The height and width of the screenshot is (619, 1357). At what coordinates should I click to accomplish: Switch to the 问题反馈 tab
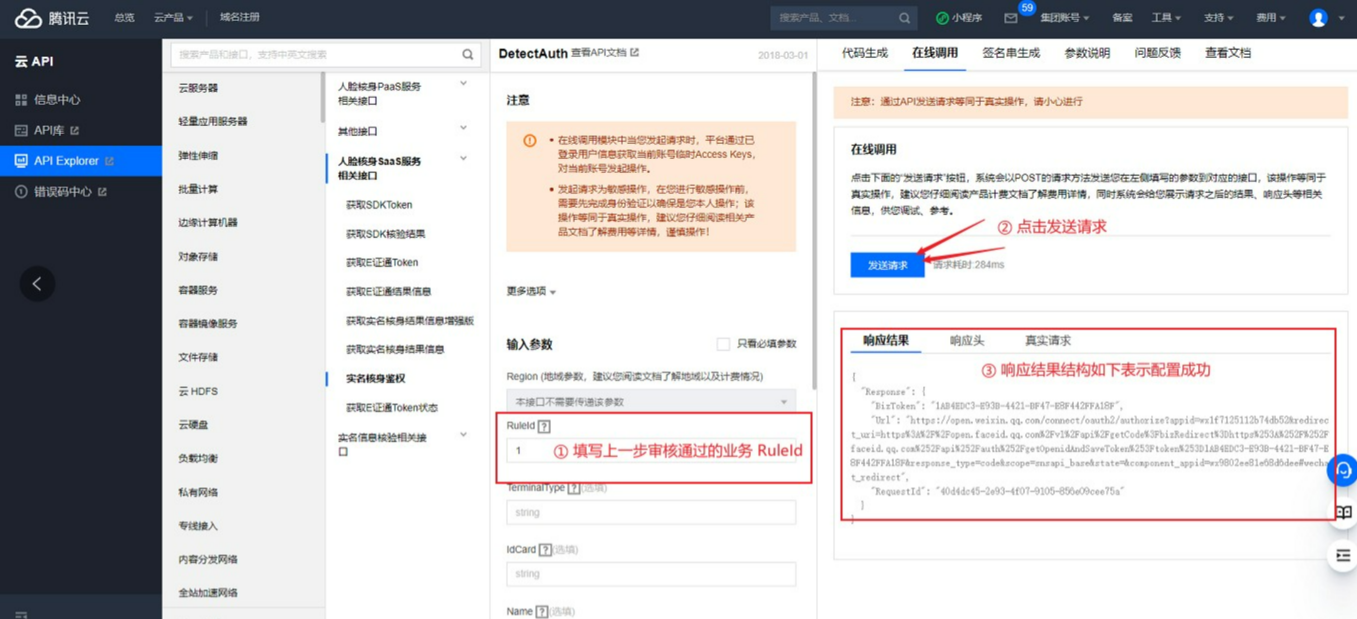[1157, 53]
